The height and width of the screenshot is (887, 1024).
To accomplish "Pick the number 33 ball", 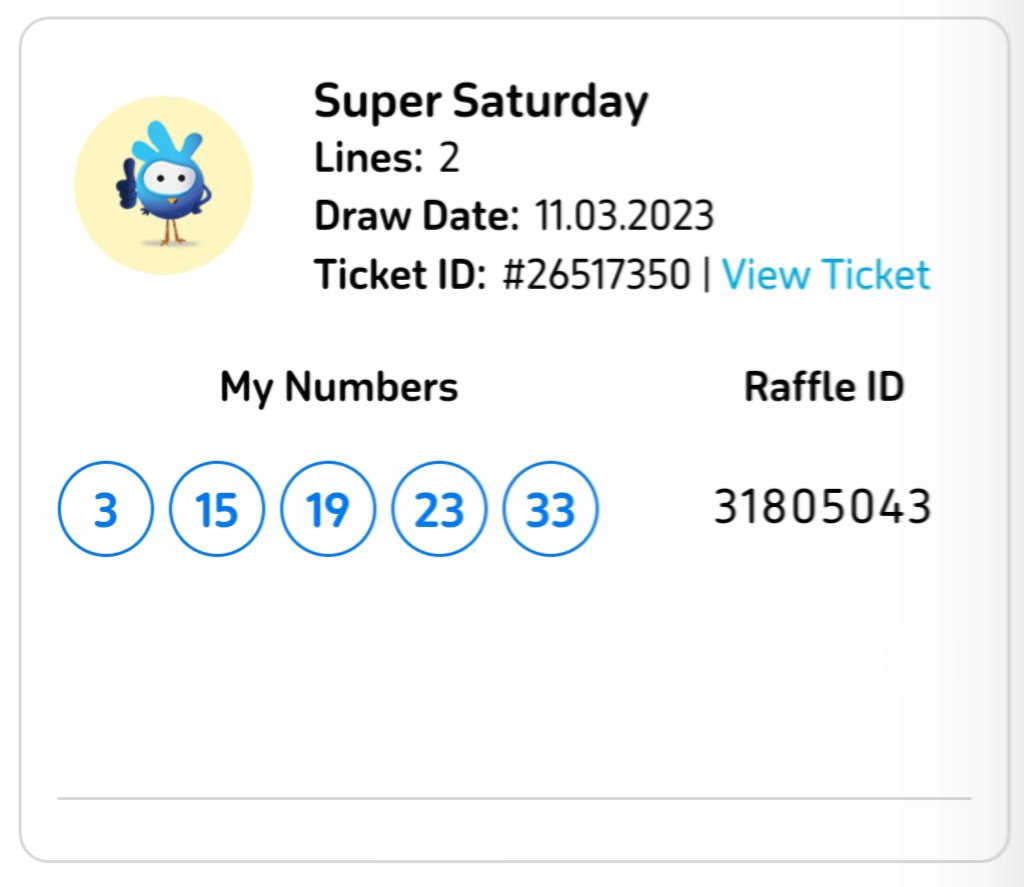I will [x=550, y=510].
